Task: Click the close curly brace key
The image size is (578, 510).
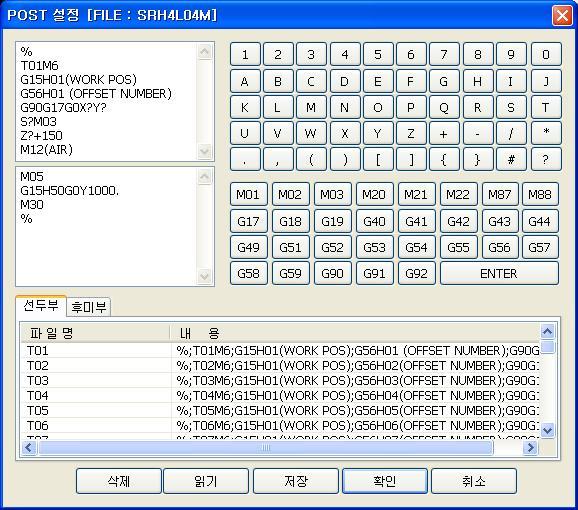Action: click(478, 159)
